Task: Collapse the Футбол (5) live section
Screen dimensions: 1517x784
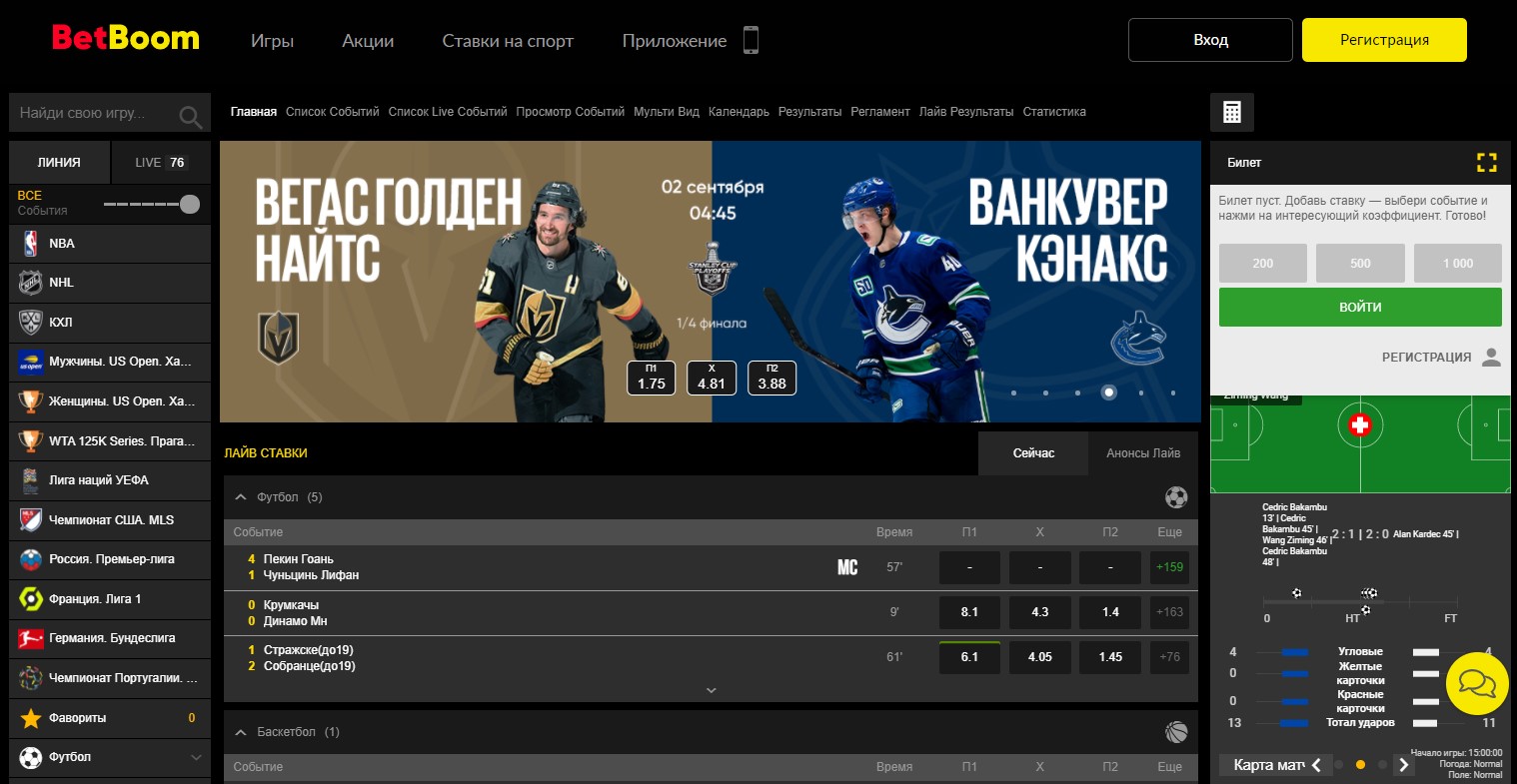Action: (241, 497)
